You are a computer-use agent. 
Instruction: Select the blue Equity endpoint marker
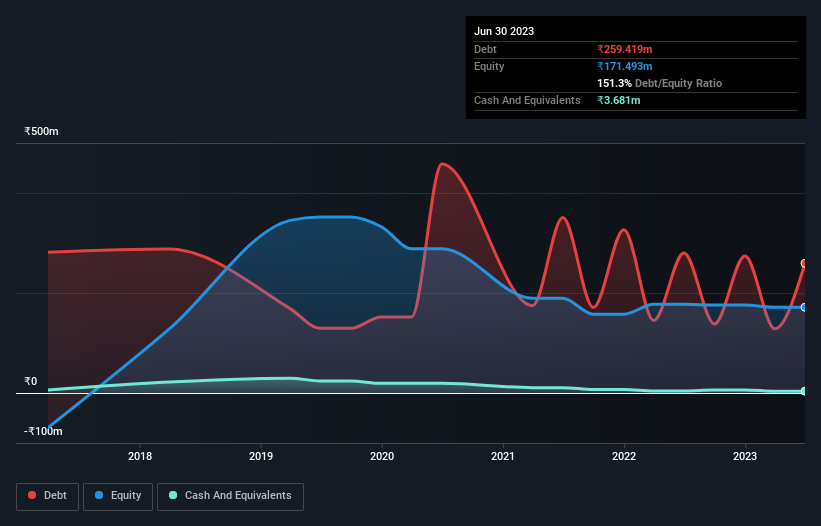[x=804, y=307]
